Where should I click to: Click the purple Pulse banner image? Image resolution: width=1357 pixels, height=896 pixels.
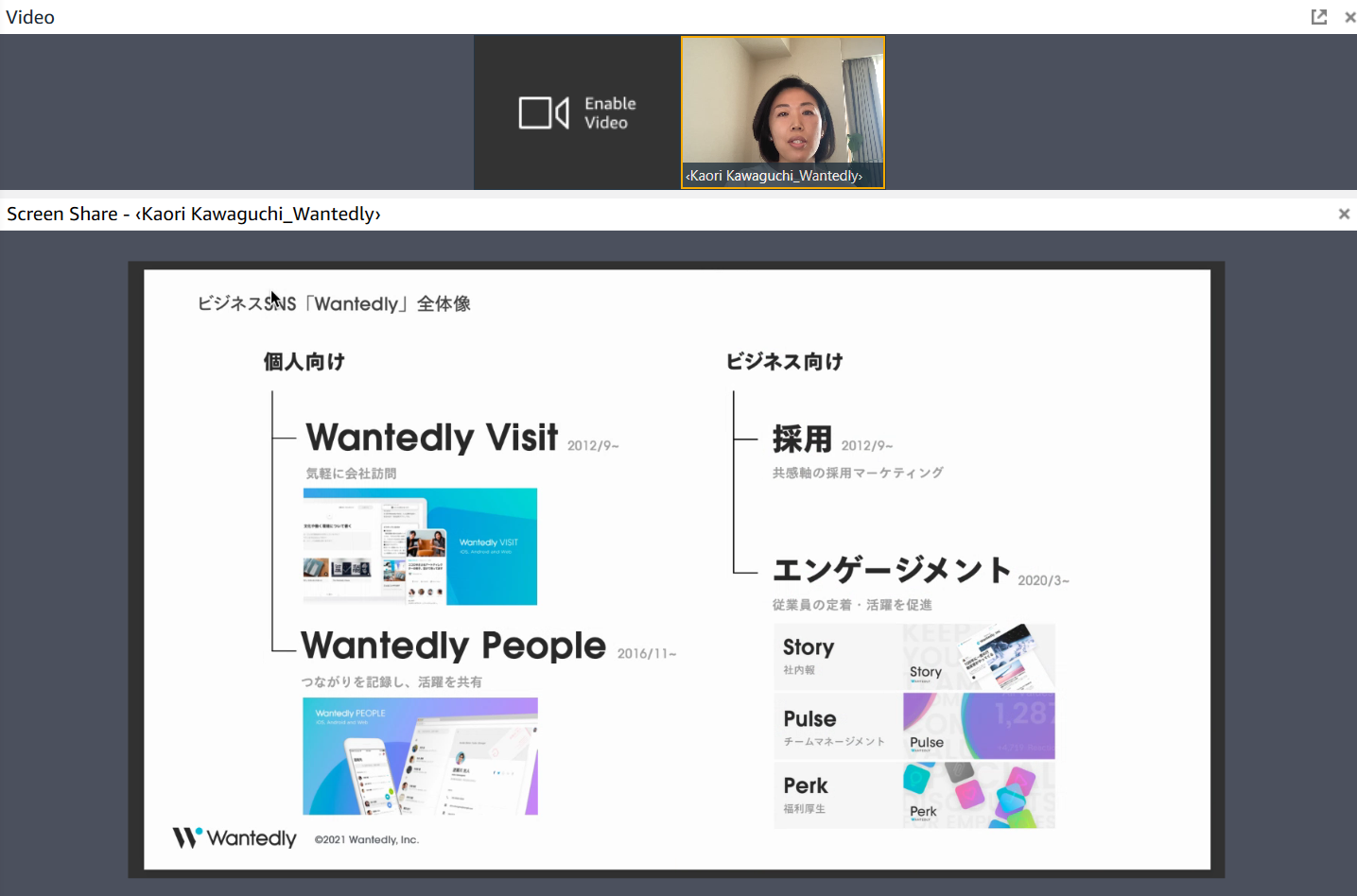click(979, 726)
